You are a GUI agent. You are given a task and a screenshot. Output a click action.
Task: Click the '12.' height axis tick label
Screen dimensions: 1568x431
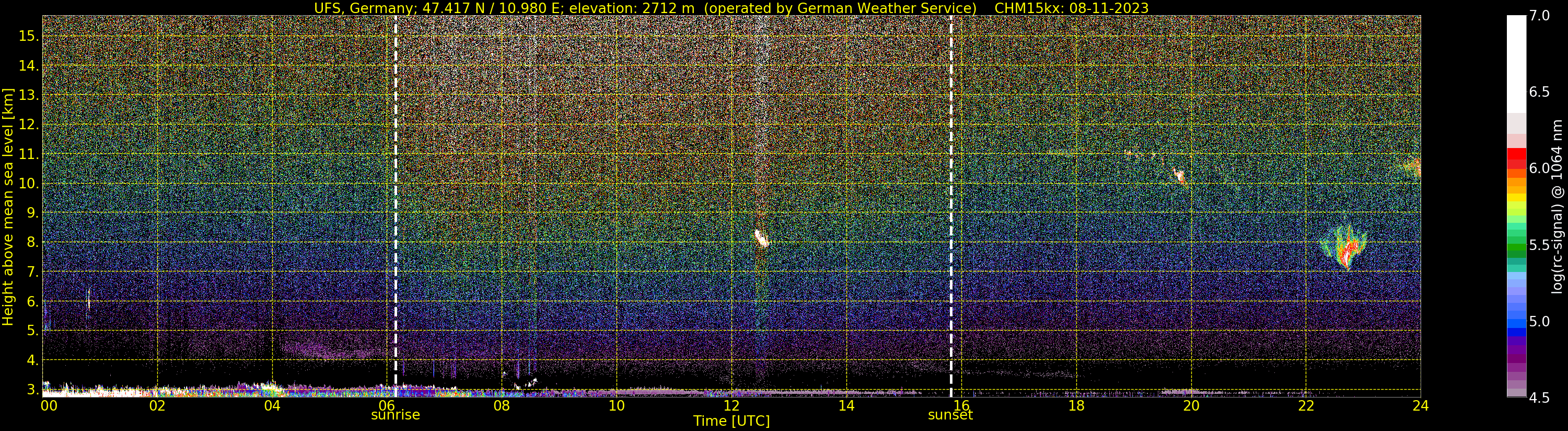pos(29,124)
